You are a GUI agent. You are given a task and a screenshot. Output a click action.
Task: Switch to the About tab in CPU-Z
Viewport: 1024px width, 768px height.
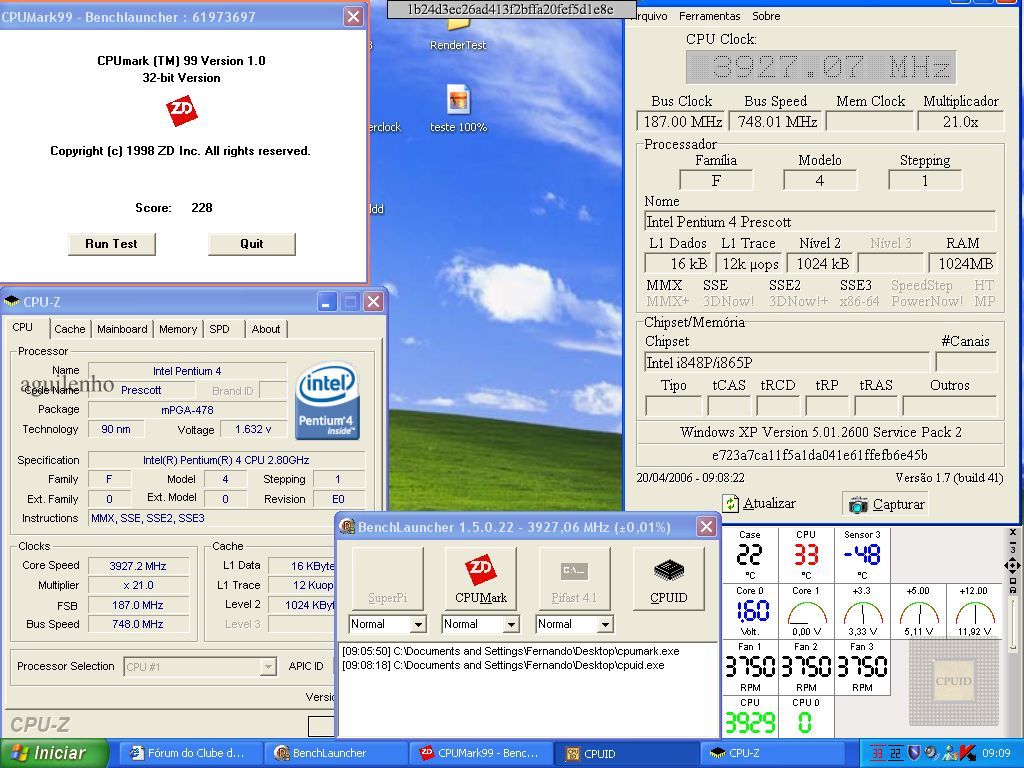[x=266, y=328]
